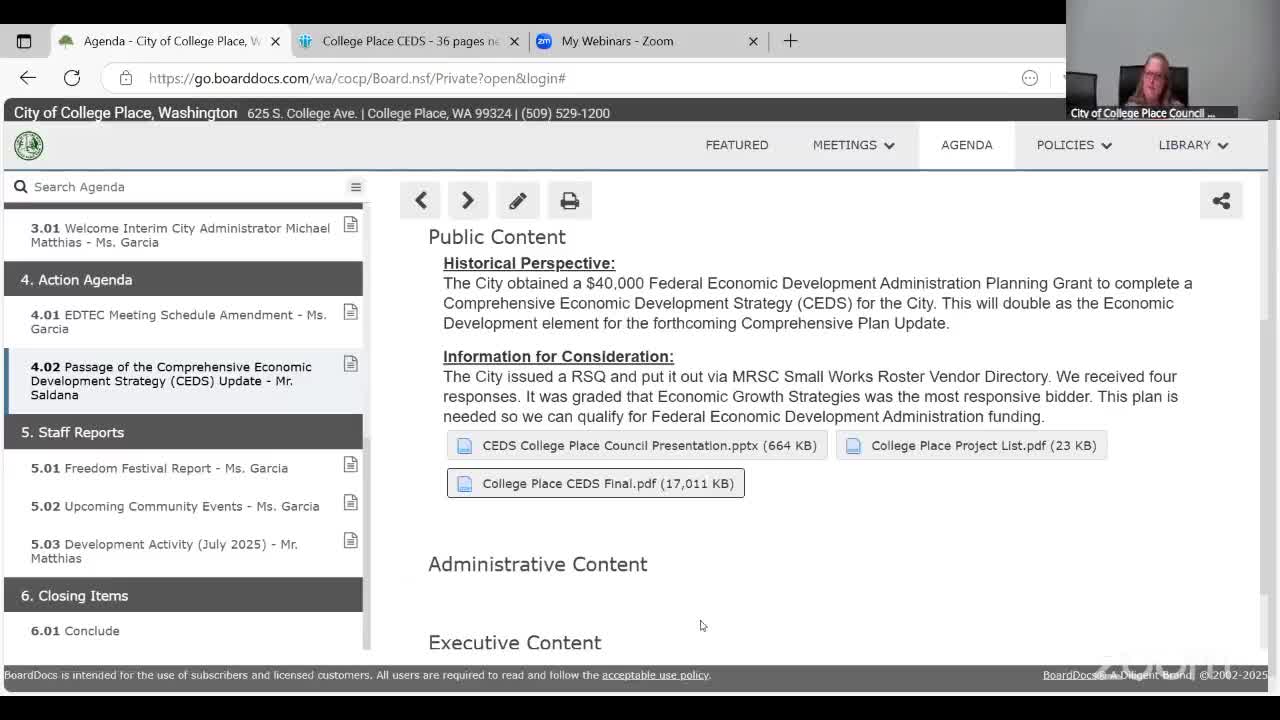The height and width of the screenshot is (720, 1280).
Task: Toggle the agenda list menu icon
Action: [x=355, y=187]
